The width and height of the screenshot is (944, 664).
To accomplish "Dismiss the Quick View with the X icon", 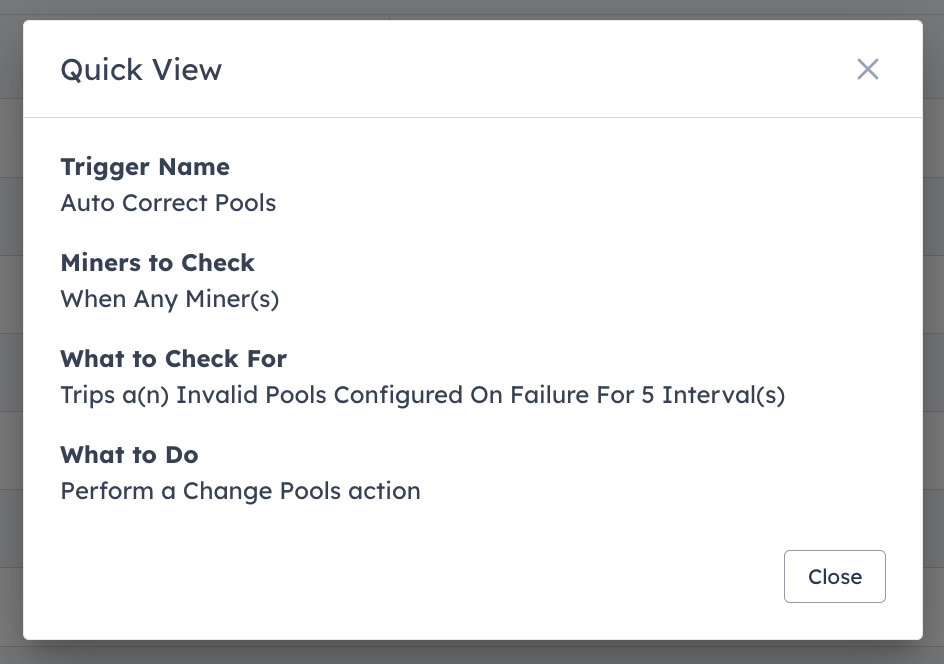I will pyautogui.click(x=867, y=69).
